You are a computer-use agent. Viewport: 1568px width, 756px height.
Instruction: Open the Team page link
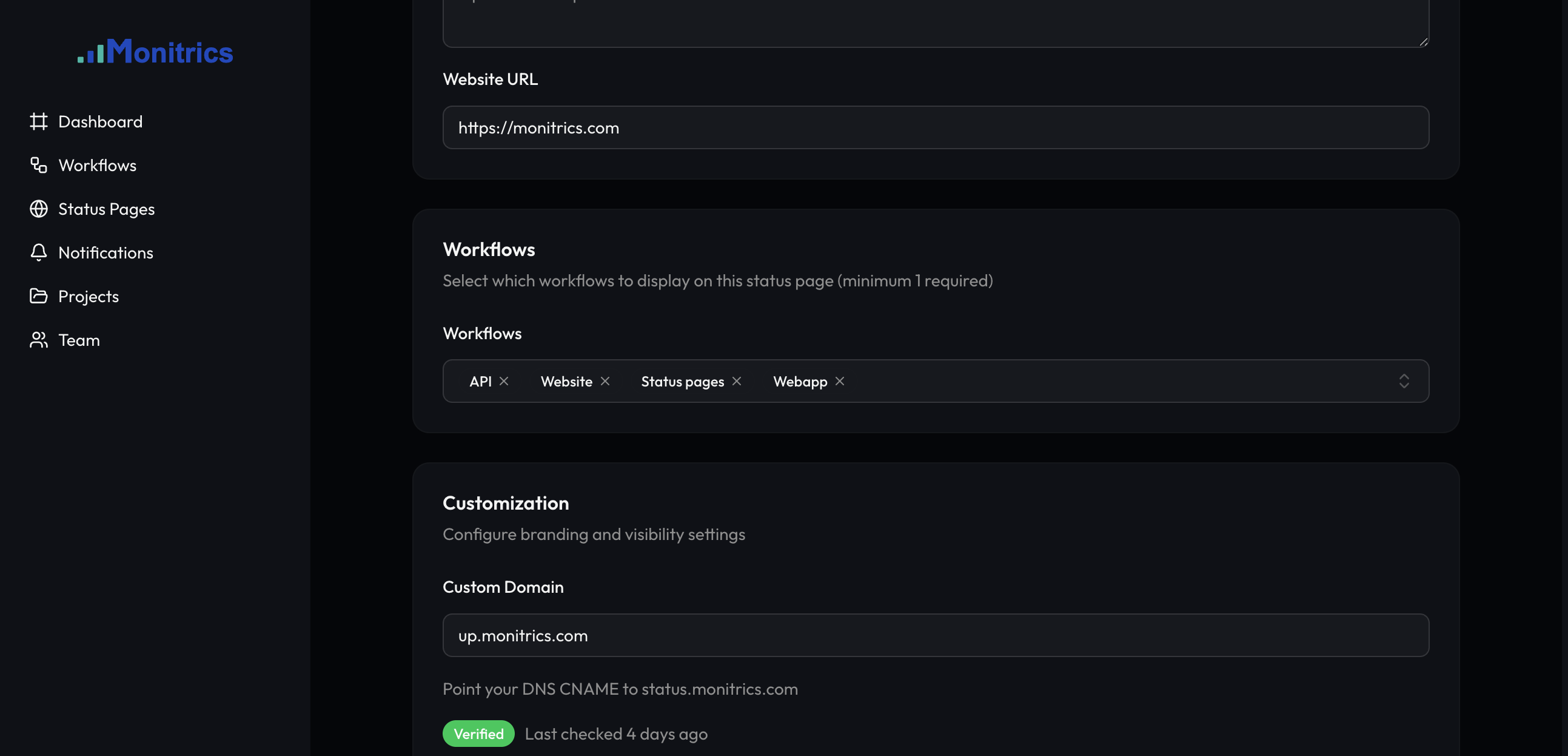click(x=79, y=340)
